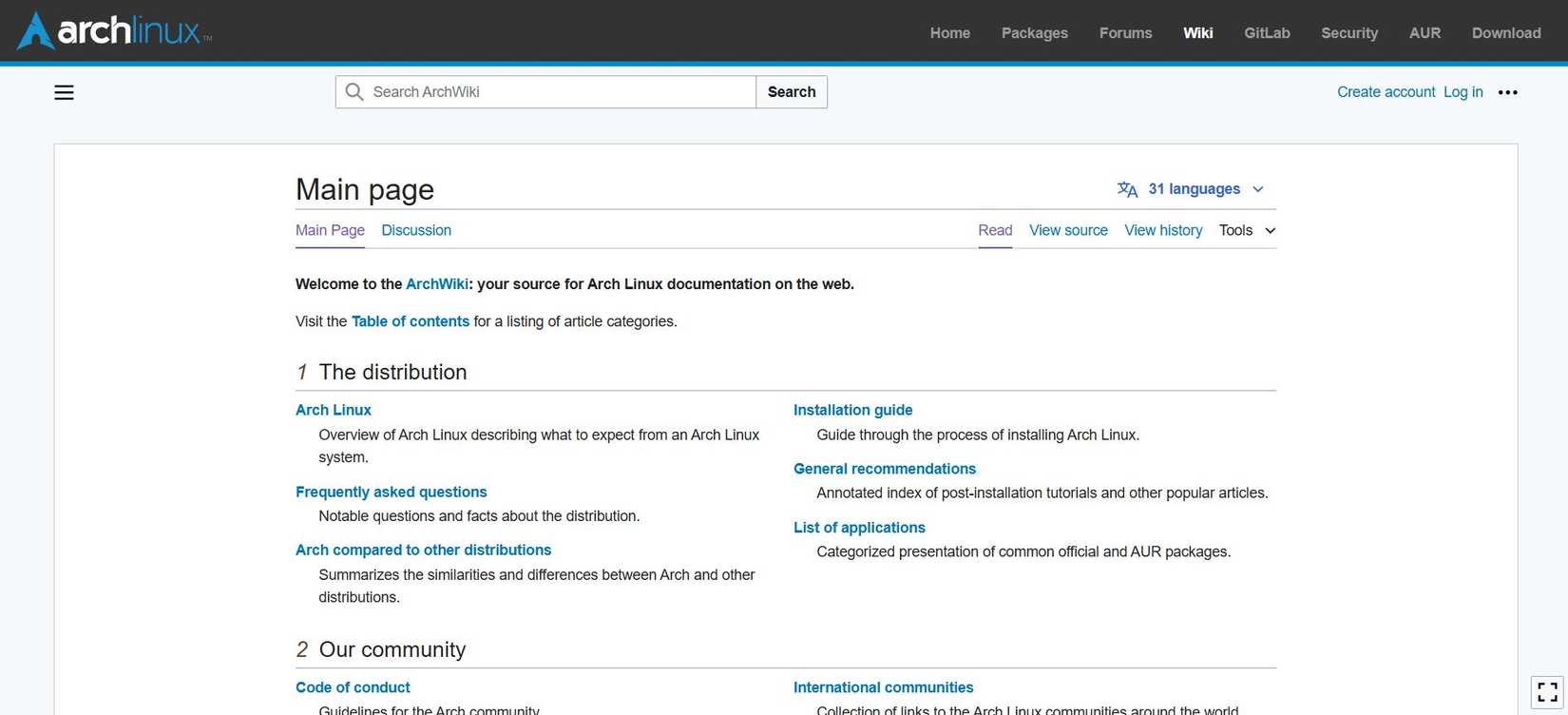The height and width of the screenshot is (715, 1568).
Task: Open List of applications link
Action: click(x=859, y=528)
